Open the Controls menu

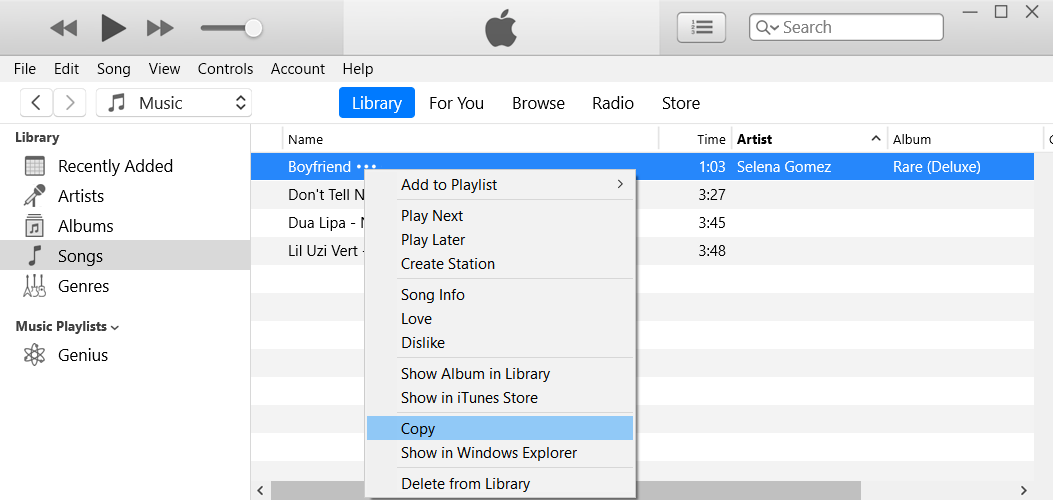226,68
